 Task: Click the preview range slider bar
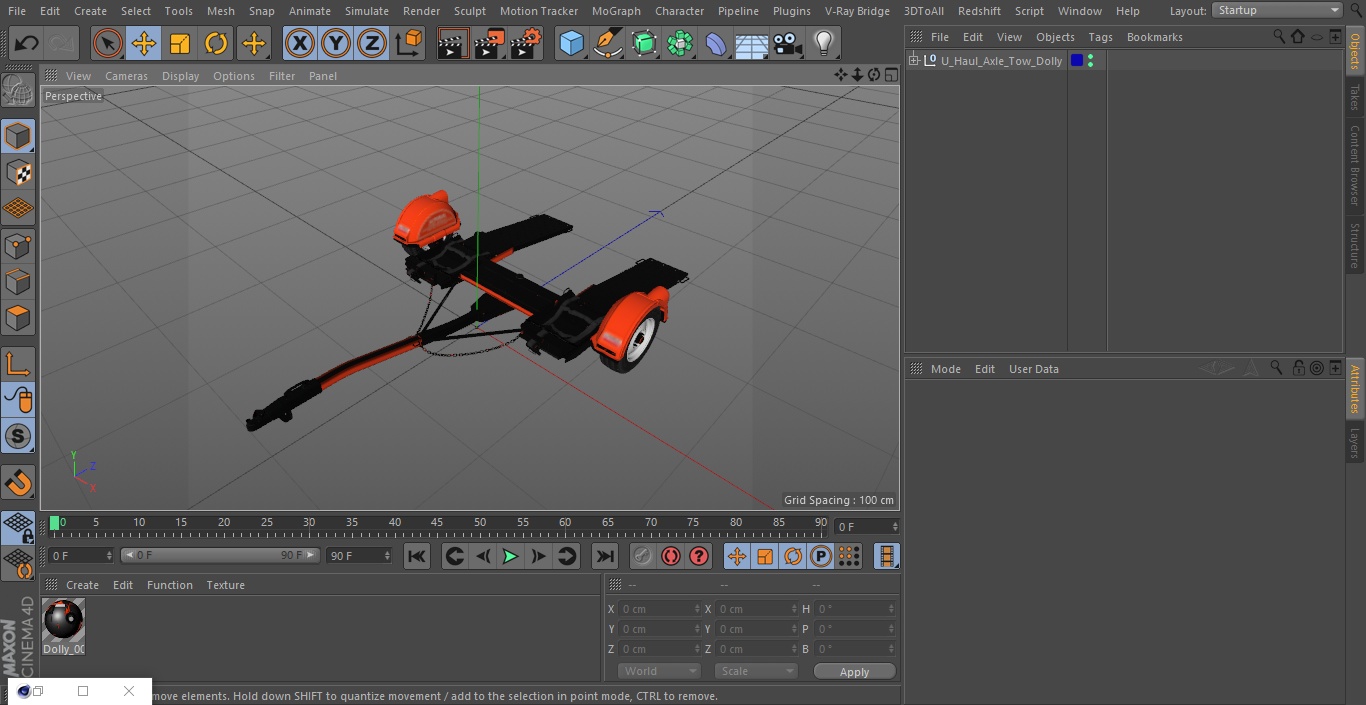(x=220, y=555)
